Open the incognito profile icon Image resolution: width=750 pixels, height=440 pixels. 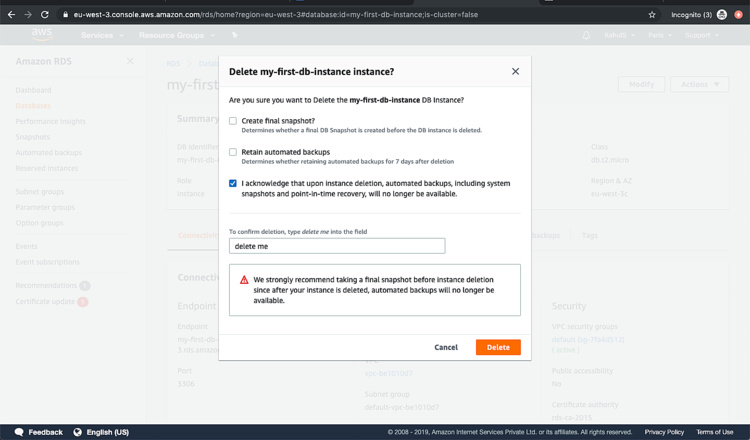[x=722, y=15]
